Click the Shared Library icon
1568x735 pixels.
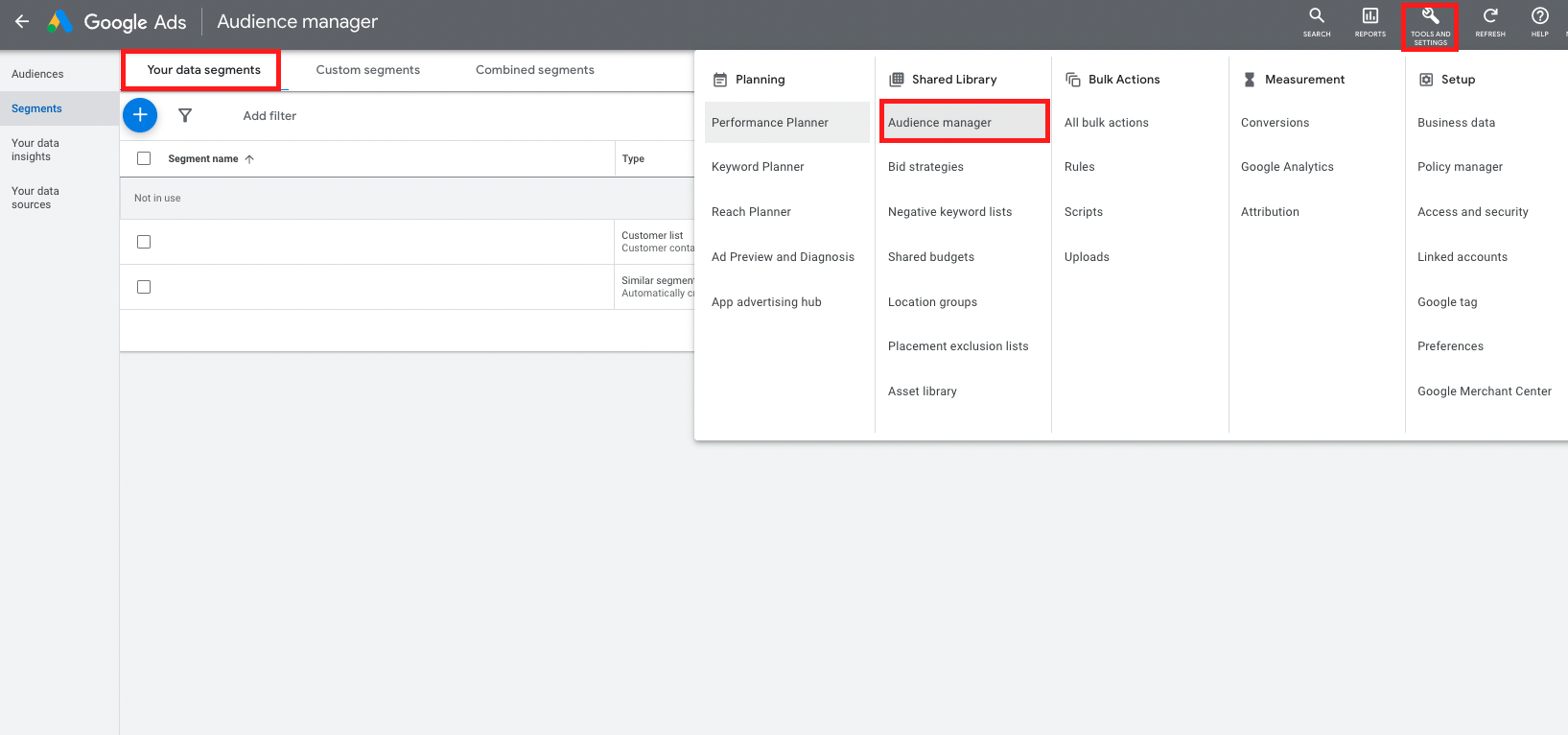tap(897, 80)
